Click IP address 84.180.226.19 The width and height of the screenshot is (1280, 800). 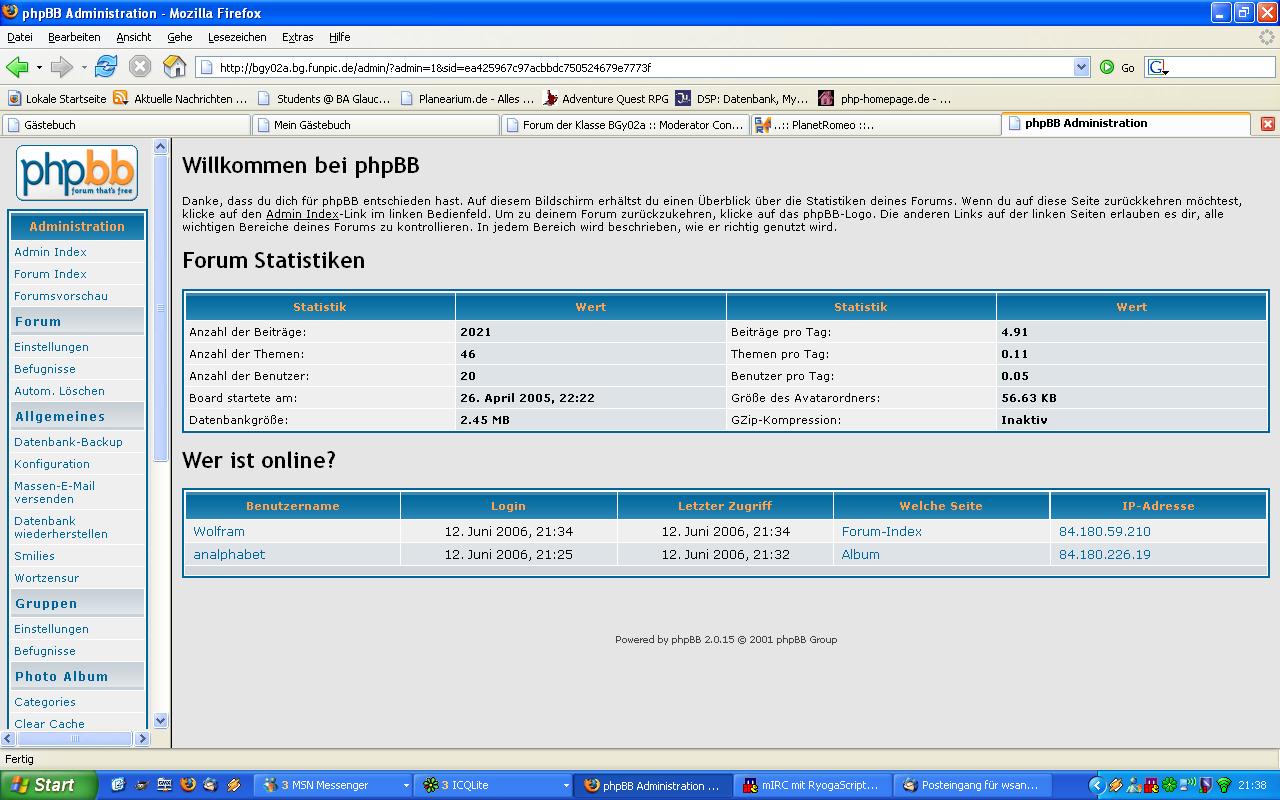click(x=1104, y=555)
